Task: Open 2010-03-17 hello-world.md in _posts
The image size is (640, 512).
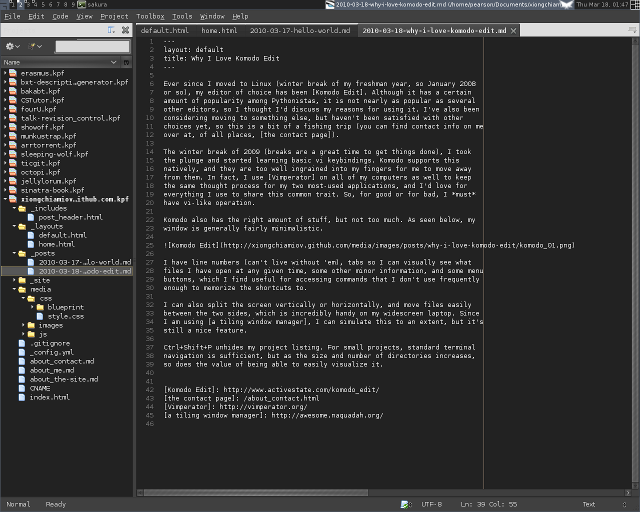Action: pos(85,262)
